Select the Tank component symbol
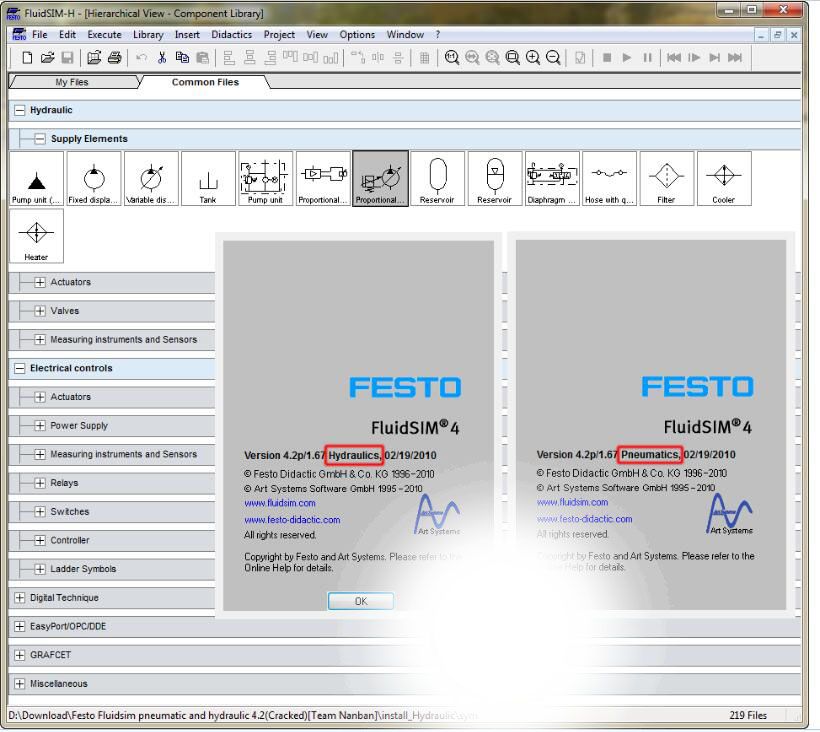Viewport: 820px width, 732px height. tap(208, 179)
